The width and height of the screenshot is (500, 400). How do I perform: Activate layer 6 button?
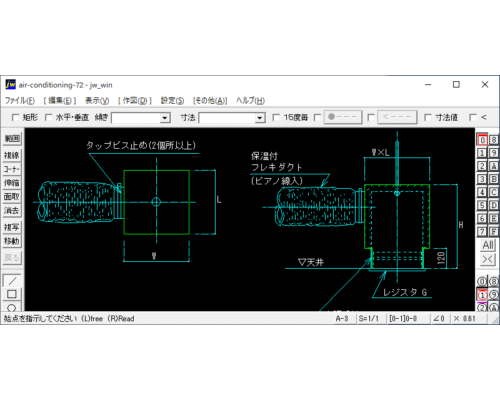(482, 218)
